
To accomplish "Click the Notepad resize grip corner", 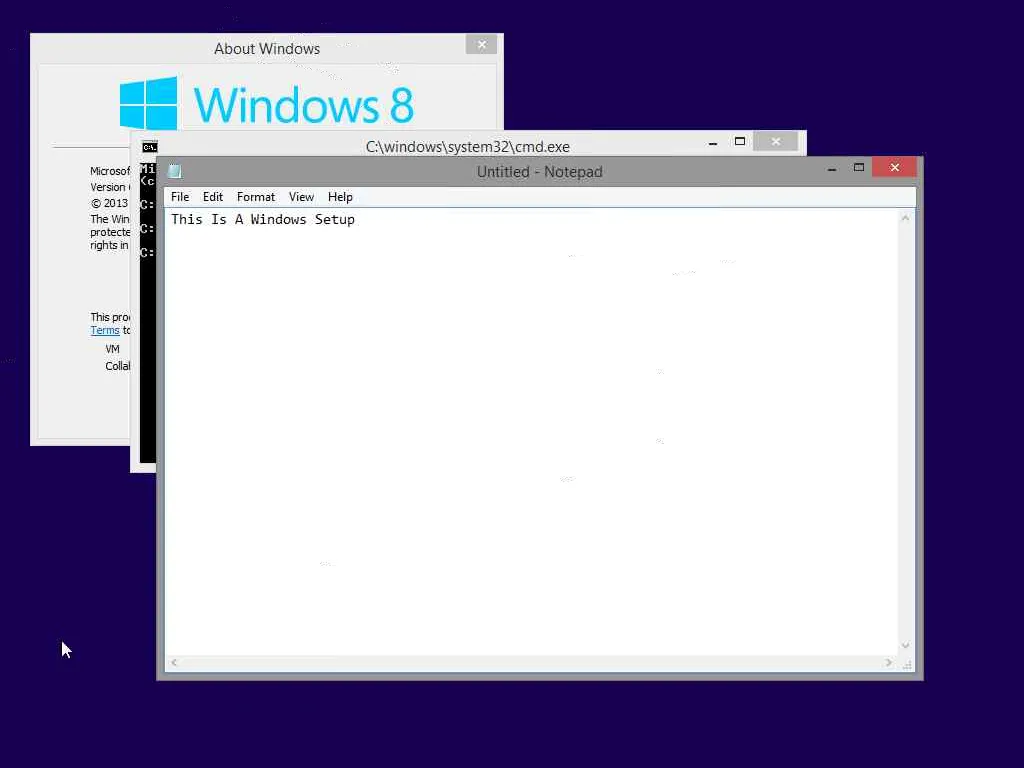I will click(x=906, y=664).
